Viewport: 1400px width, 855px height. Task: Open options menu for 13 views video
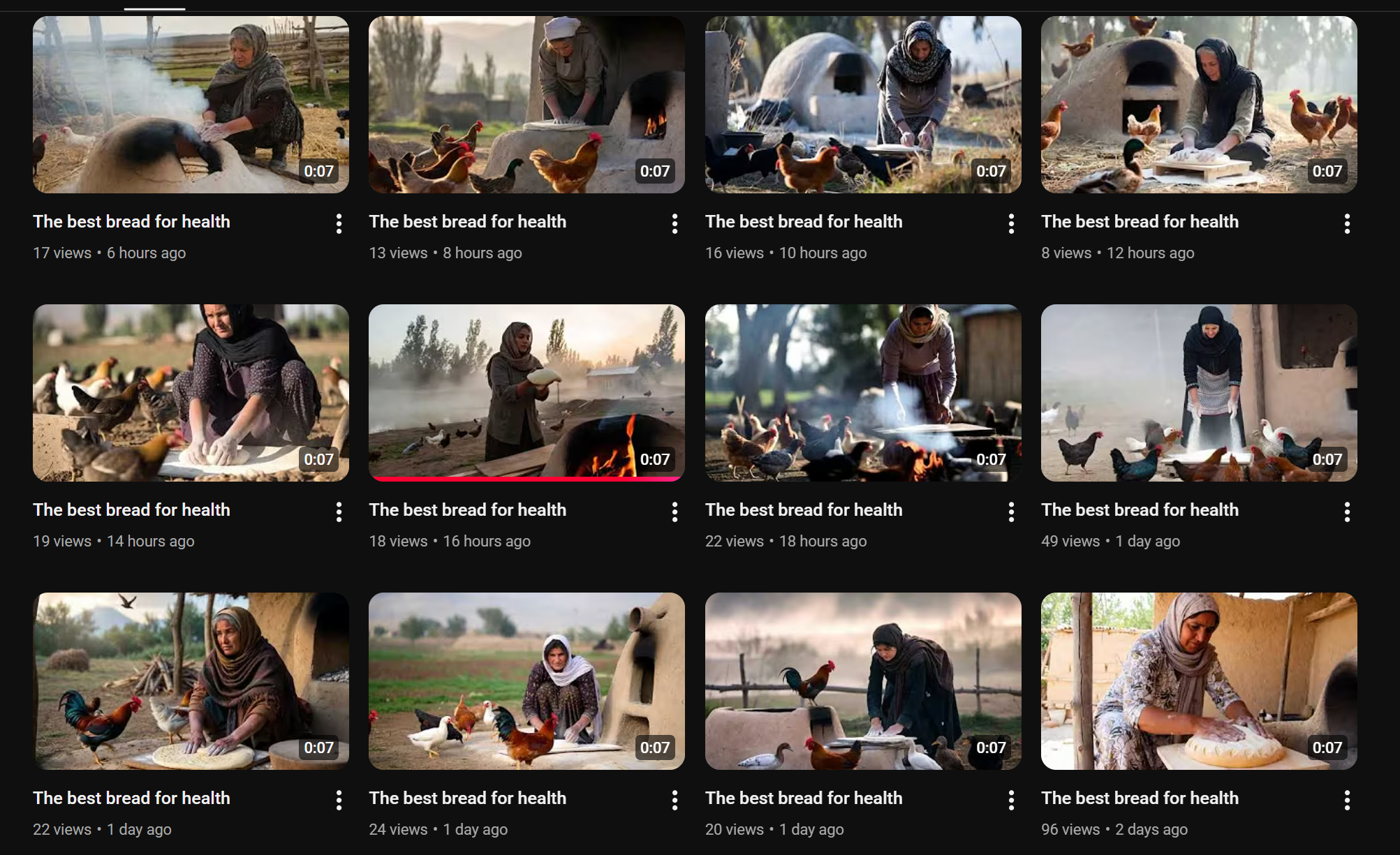[x=675, y=223]
